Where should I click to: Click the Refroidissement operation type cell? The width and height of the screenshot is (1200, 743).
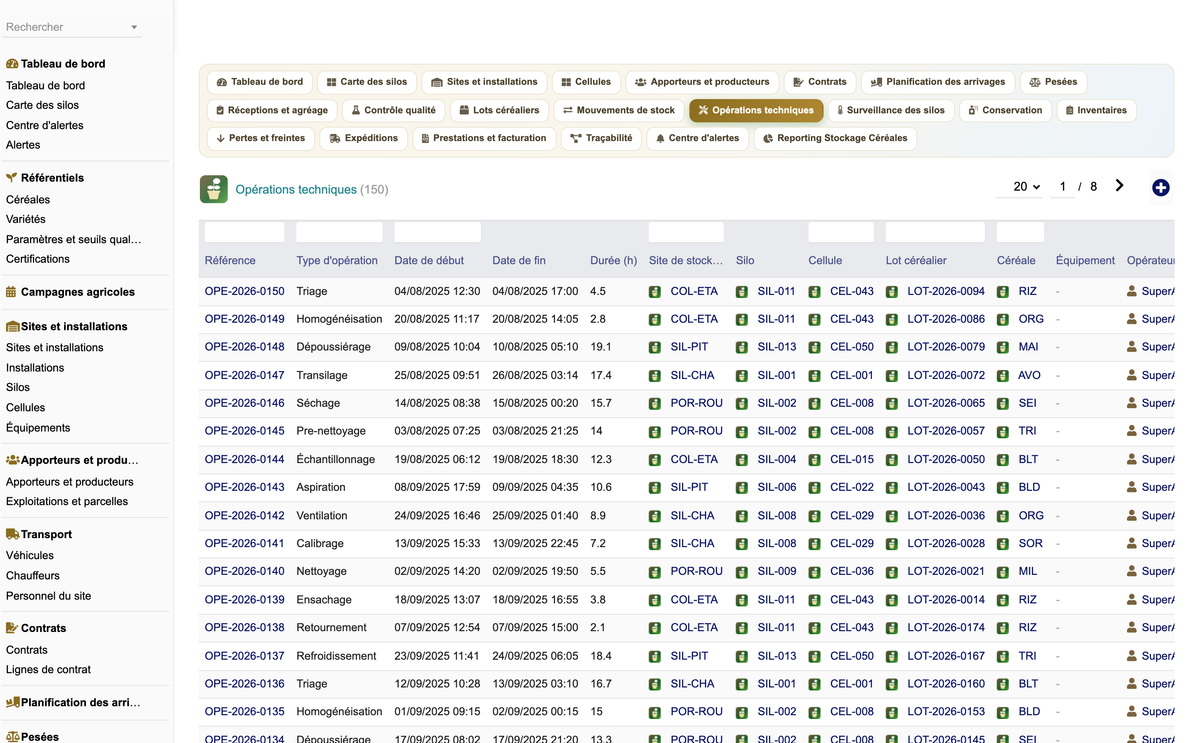[336, 655]
